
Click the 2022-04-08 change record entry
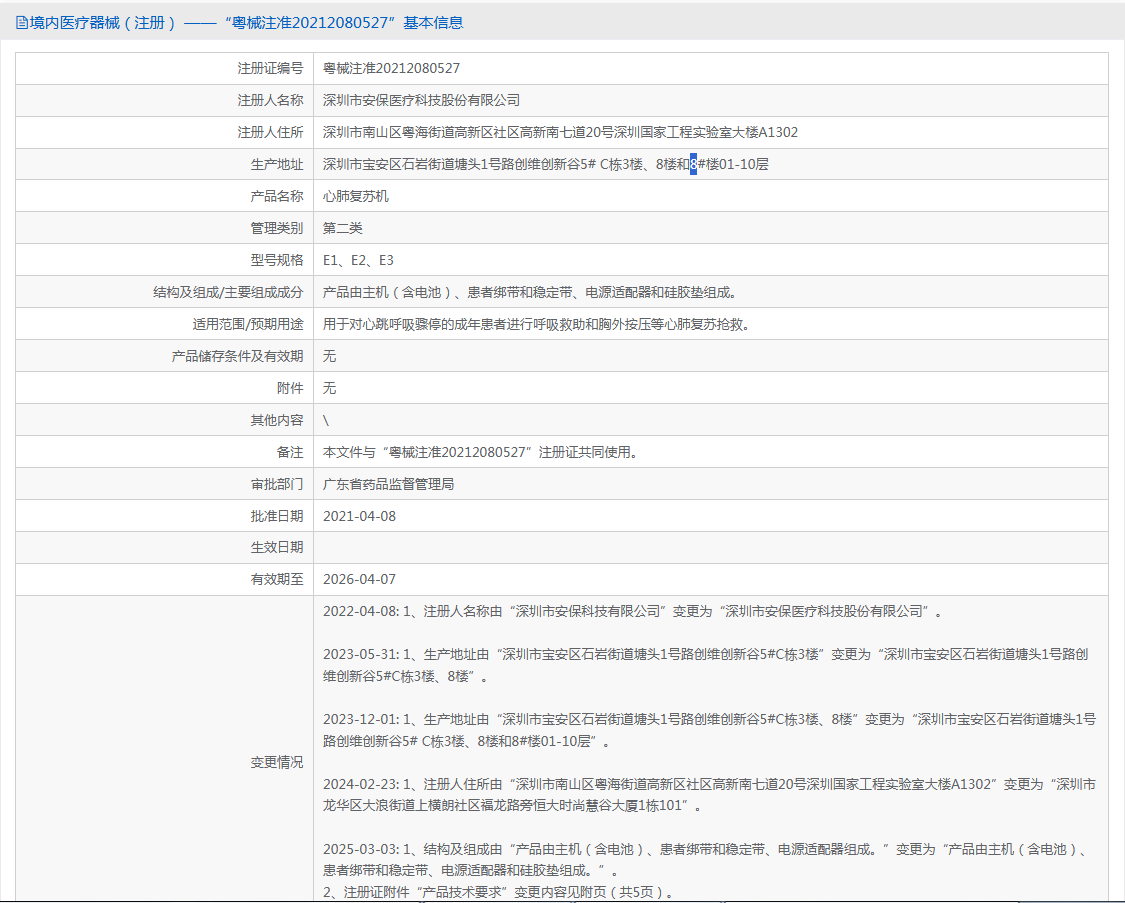pyautogui.click(x=634, y=612)
